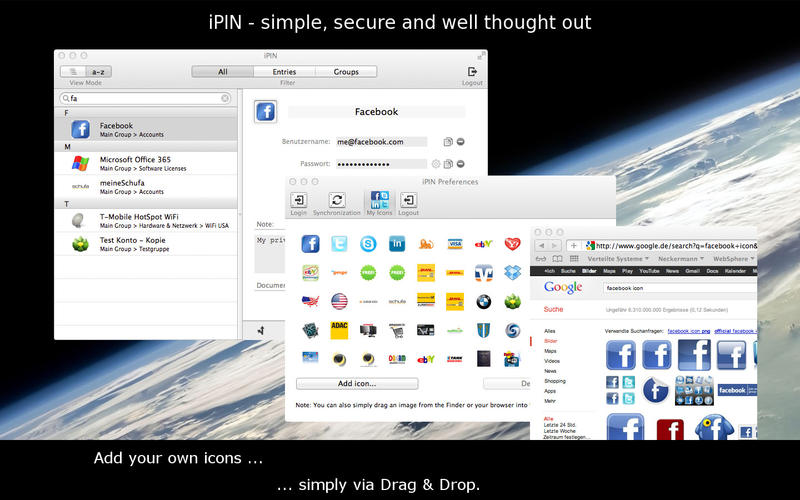Viewport: 800px width, 500px height.
Task: Select the LinkedIn icon in My Icons grid
Action: (x=397, y=244)
